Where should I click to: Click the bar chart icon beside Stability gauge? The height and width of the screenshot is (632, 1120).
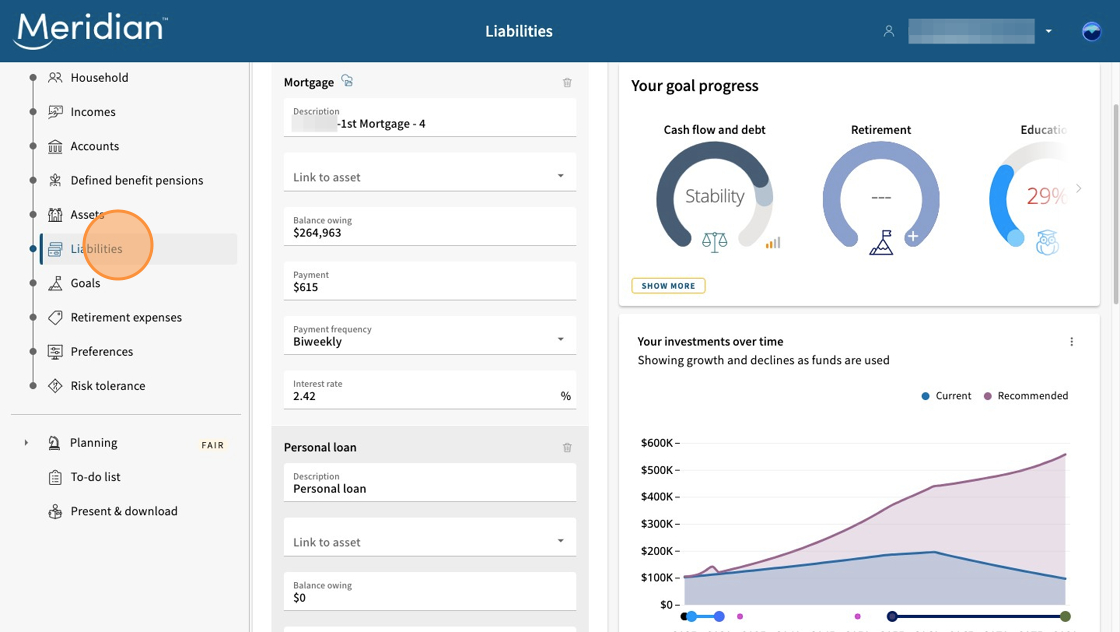[773, 243]
